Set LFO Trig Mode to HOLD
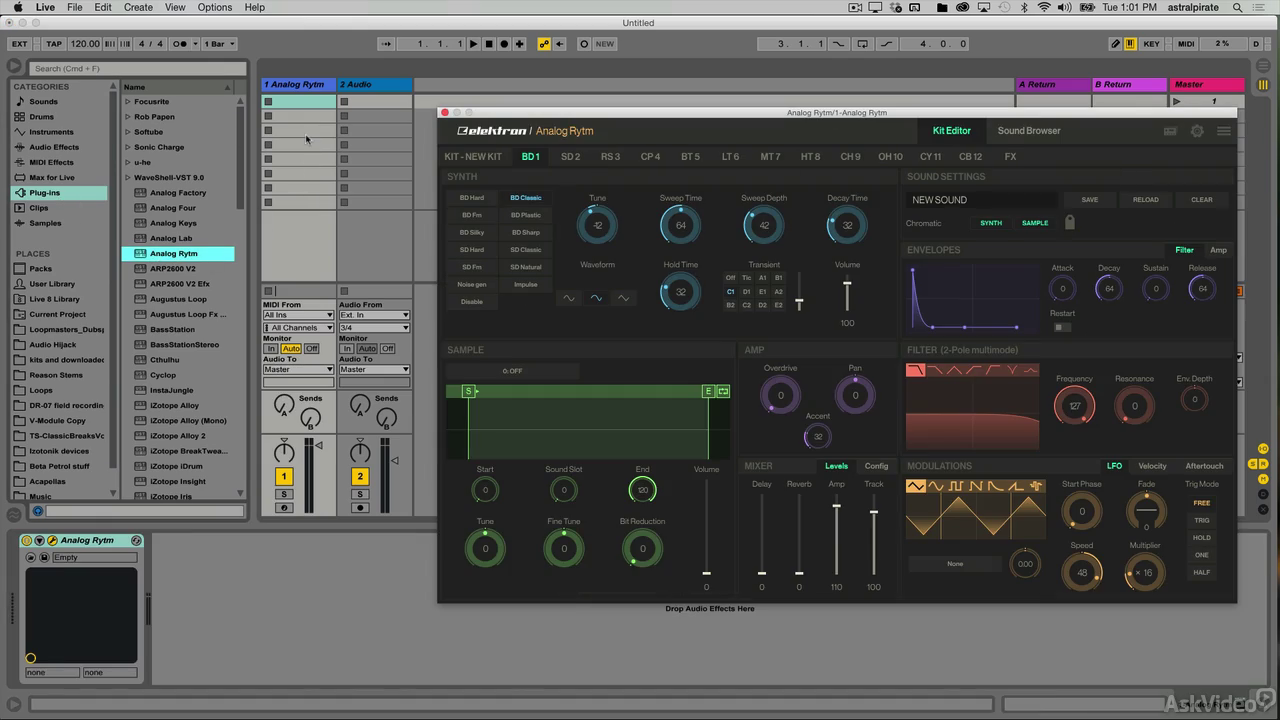1280x720 pixels. coord(1201,538)
